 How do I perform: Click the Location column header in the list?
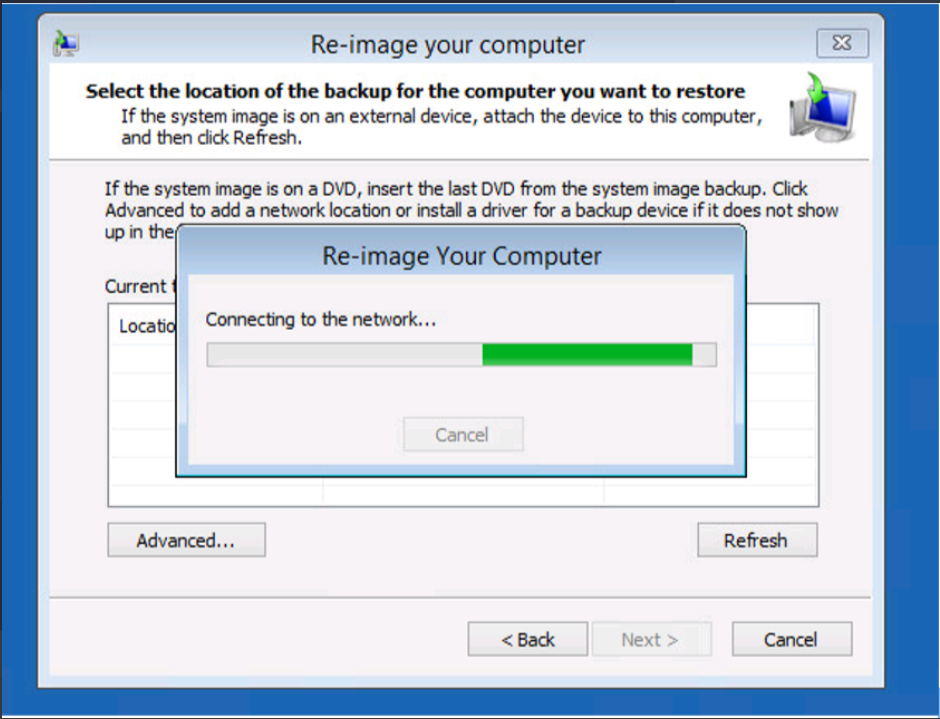pos(147,326)
